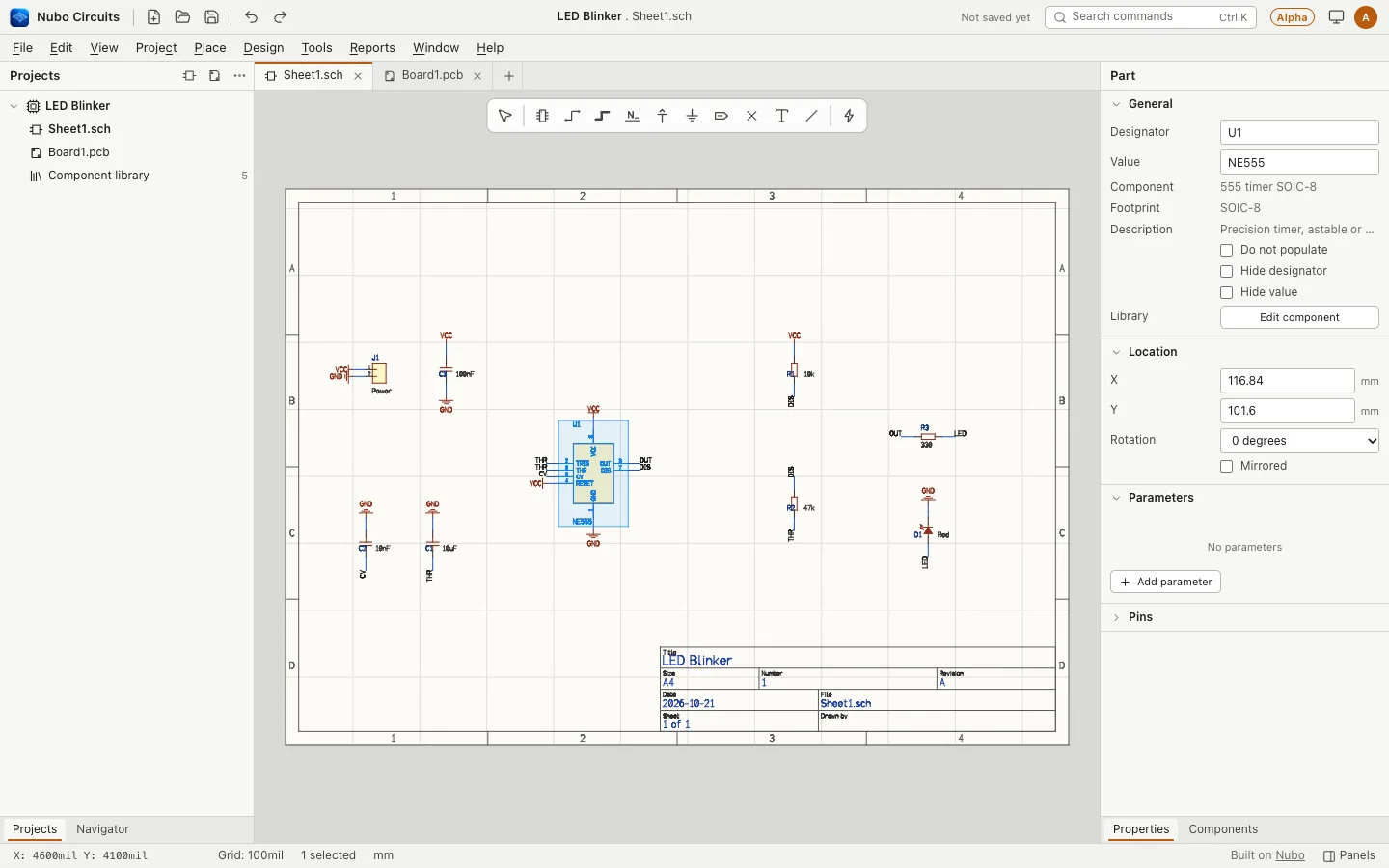Select Component library in project tree
The height and width of the screenshot is (868, 1389).
tap(98, 176)
